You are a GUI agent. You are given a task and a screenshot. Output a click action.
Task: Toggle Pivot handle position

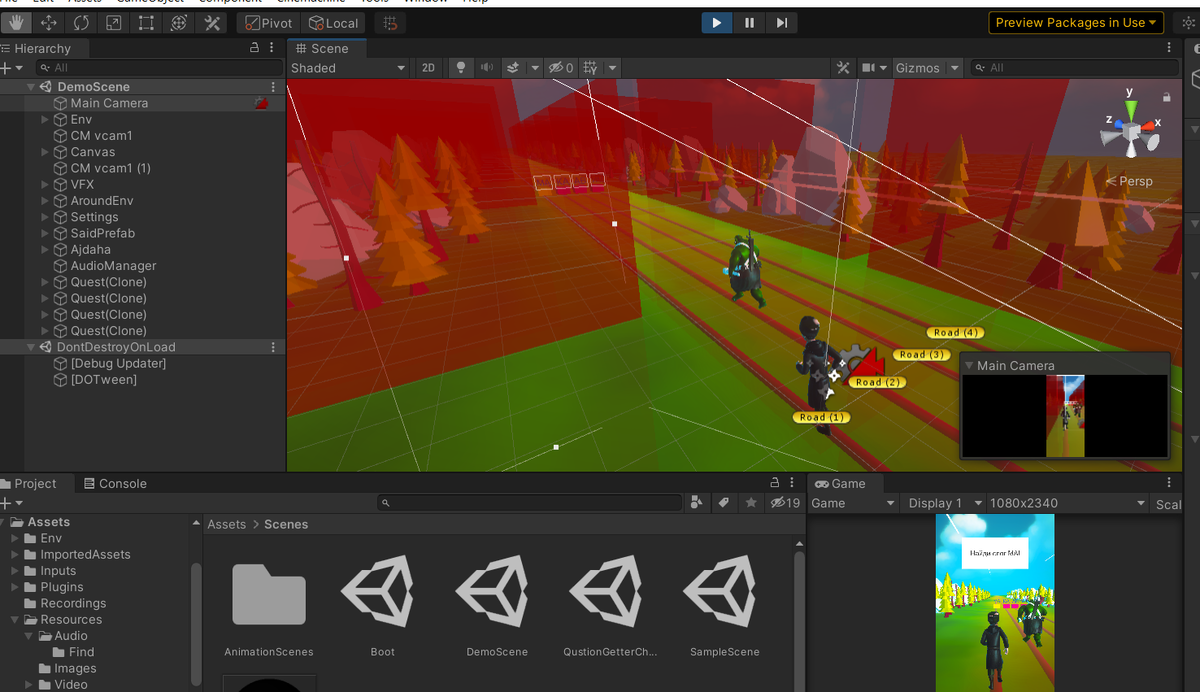268,22
